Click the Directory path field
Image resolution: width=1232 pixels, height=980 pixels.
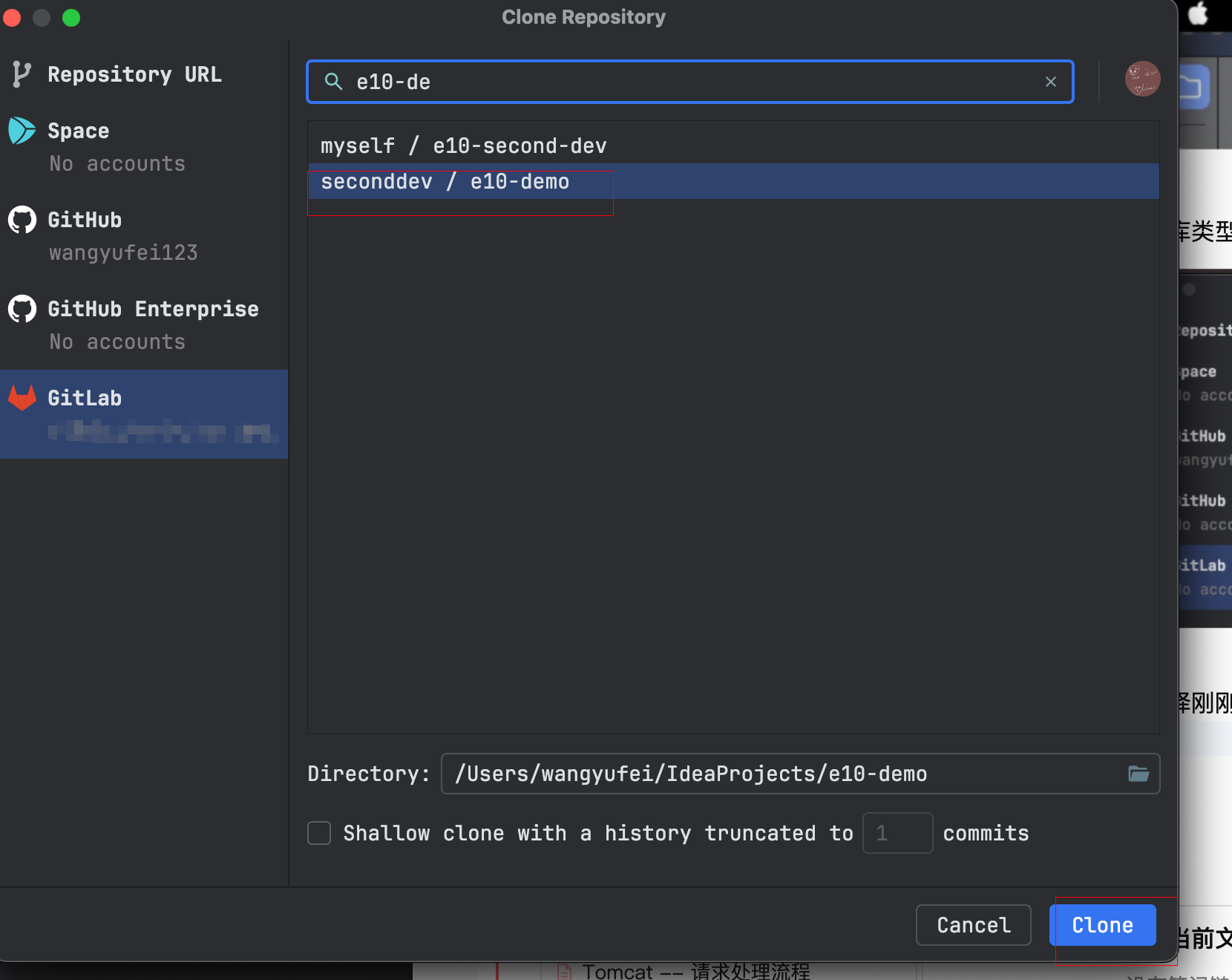tap(779, 774)
